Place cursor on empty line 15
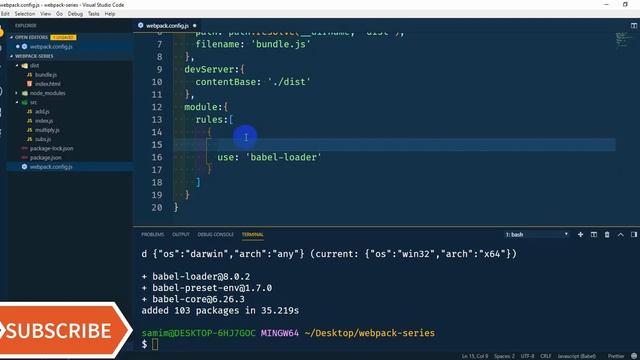The image size is (640, 360). pos(394,144)
